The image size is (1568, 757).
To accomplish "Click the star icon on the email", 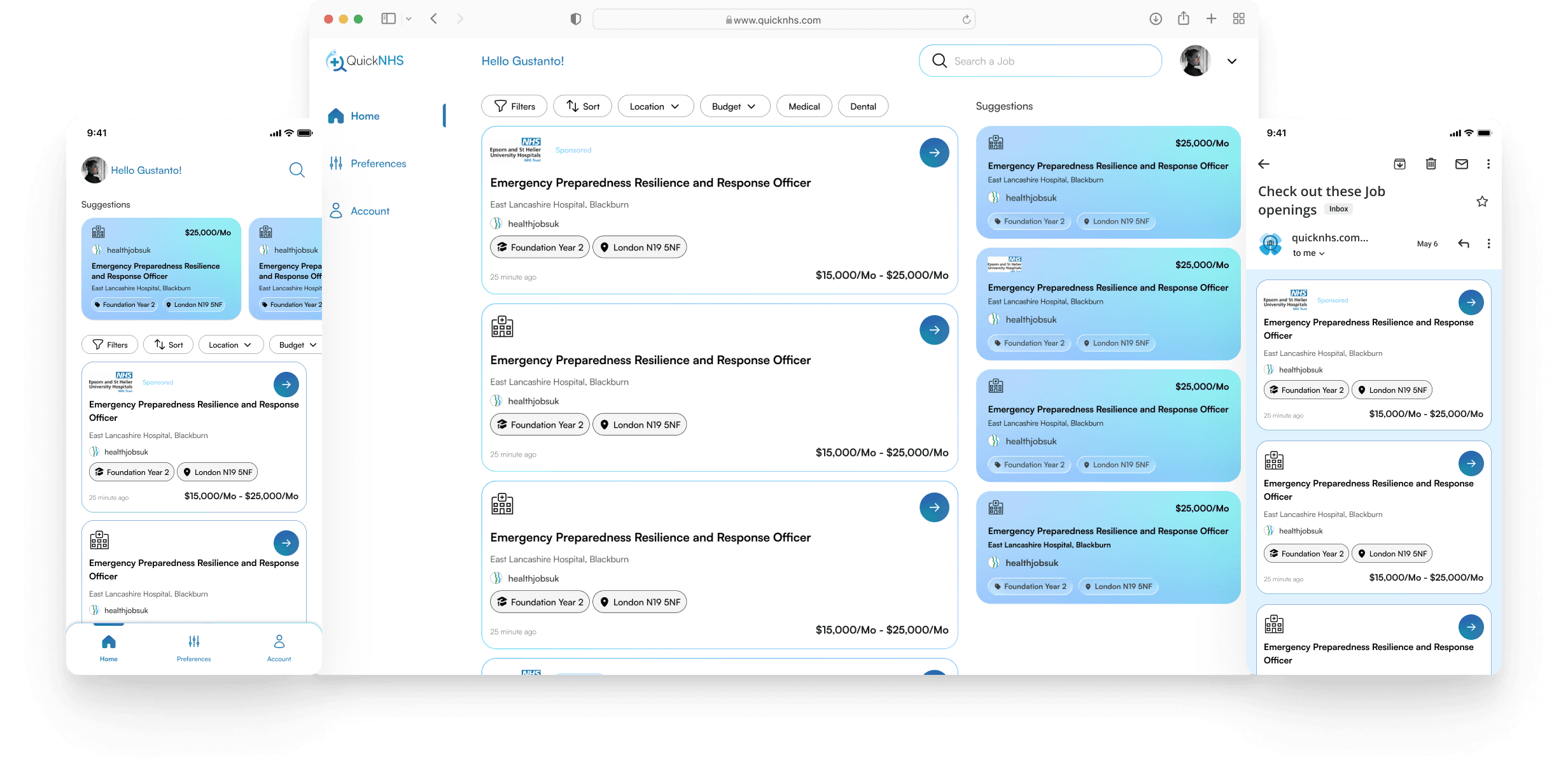I will pyautogui.click(x=1482, y=202).
